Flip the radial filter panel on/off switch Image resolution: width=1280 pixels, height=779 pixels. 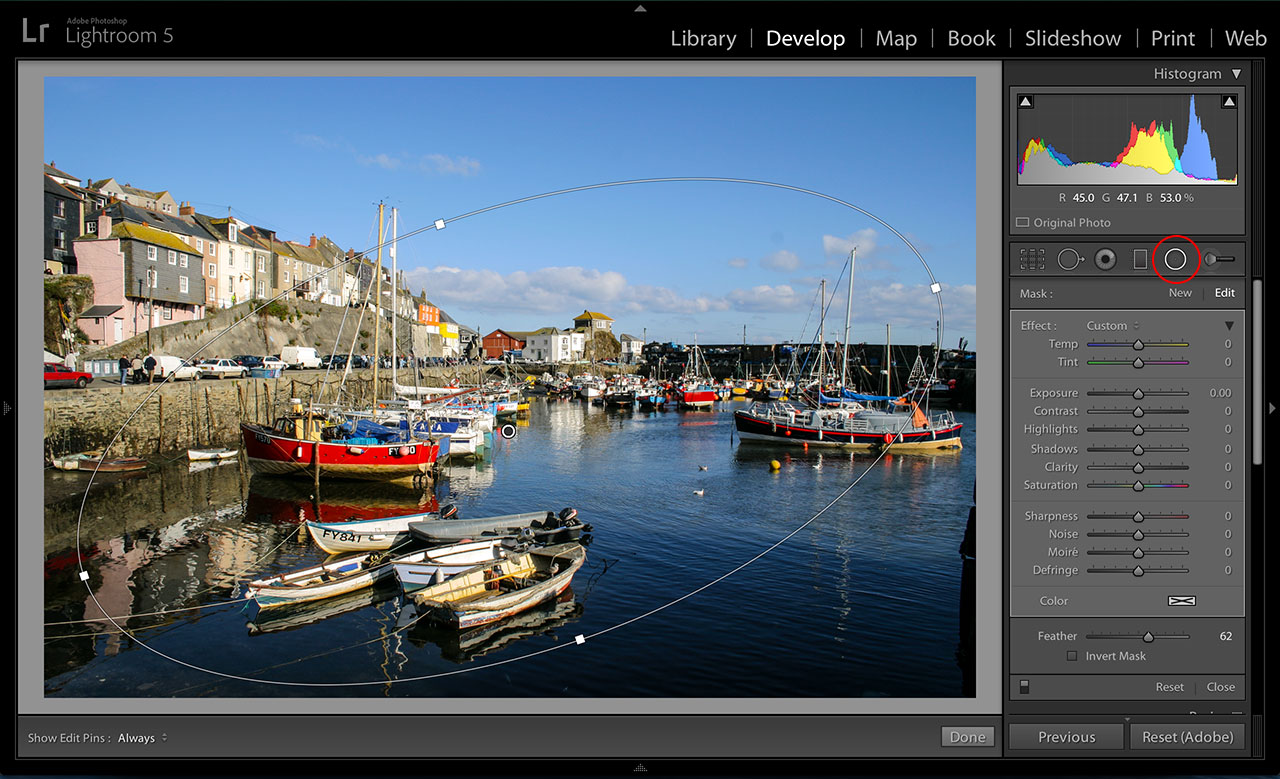pos(1024,687)
